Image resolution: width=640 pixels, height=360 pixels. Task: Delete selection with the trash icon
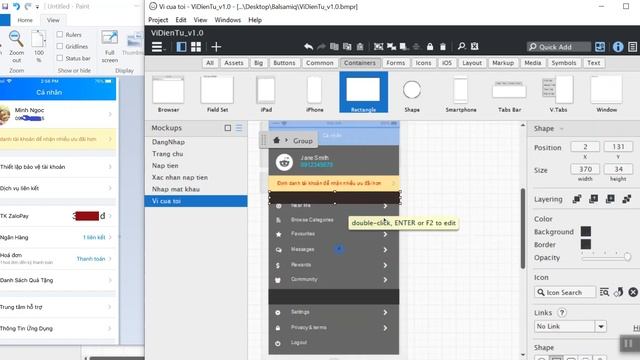(443, 47)
